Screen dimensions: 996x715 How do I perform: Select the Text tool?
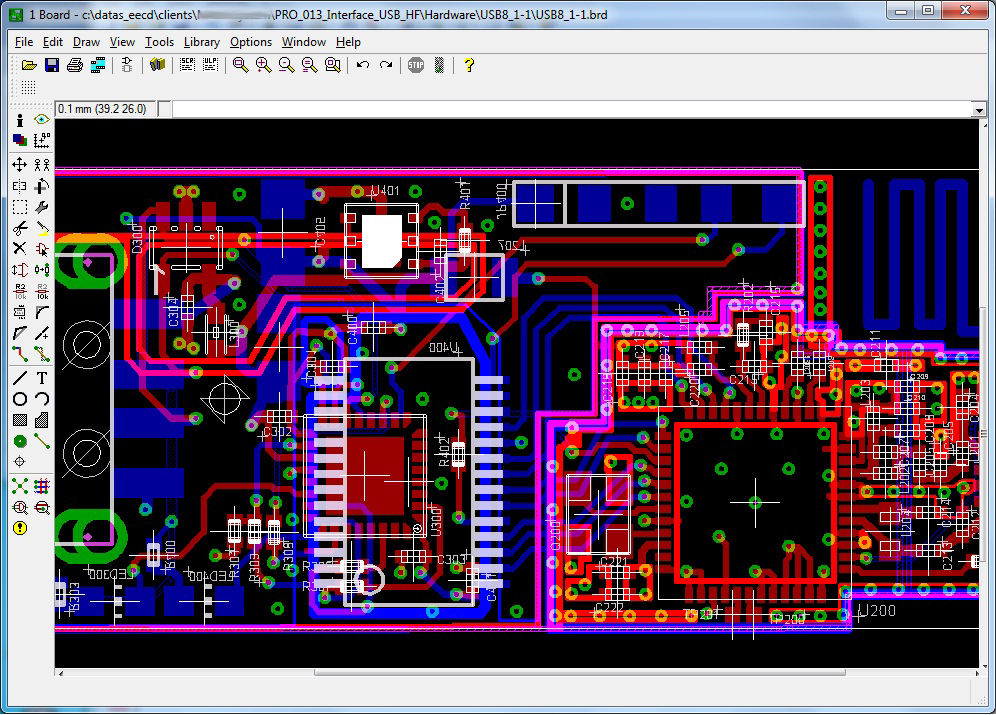click(42, 377)
